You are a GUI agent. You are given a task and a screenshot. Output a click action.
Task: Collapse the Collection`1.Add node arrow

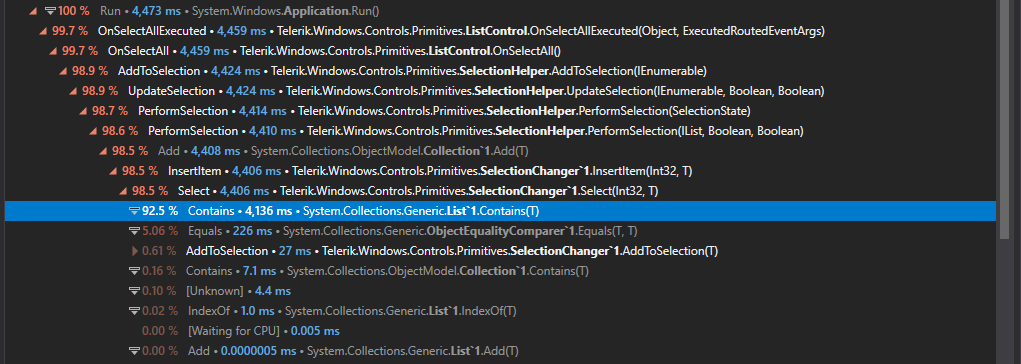102,151
